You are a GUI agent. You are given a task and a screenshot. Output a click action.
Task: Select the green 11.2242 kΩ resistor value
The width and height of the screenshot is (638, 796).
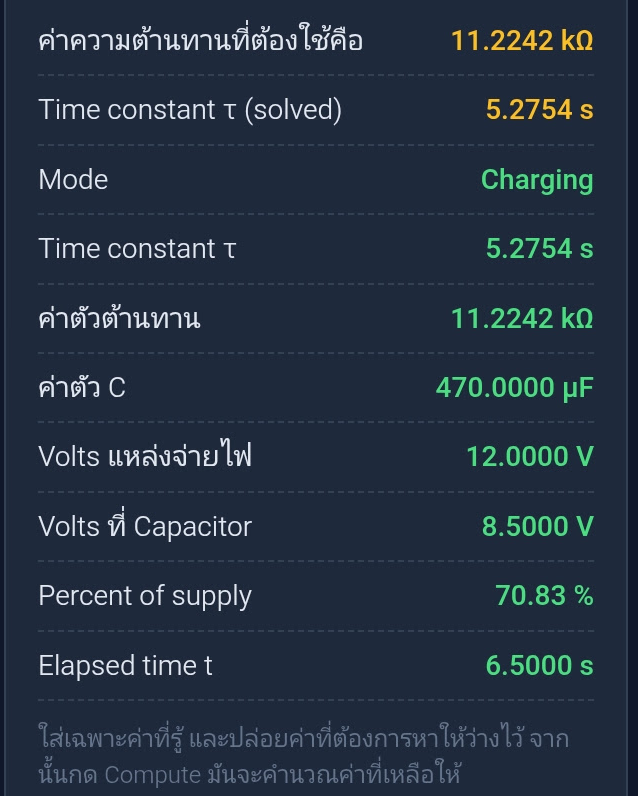tap(522, 319)
